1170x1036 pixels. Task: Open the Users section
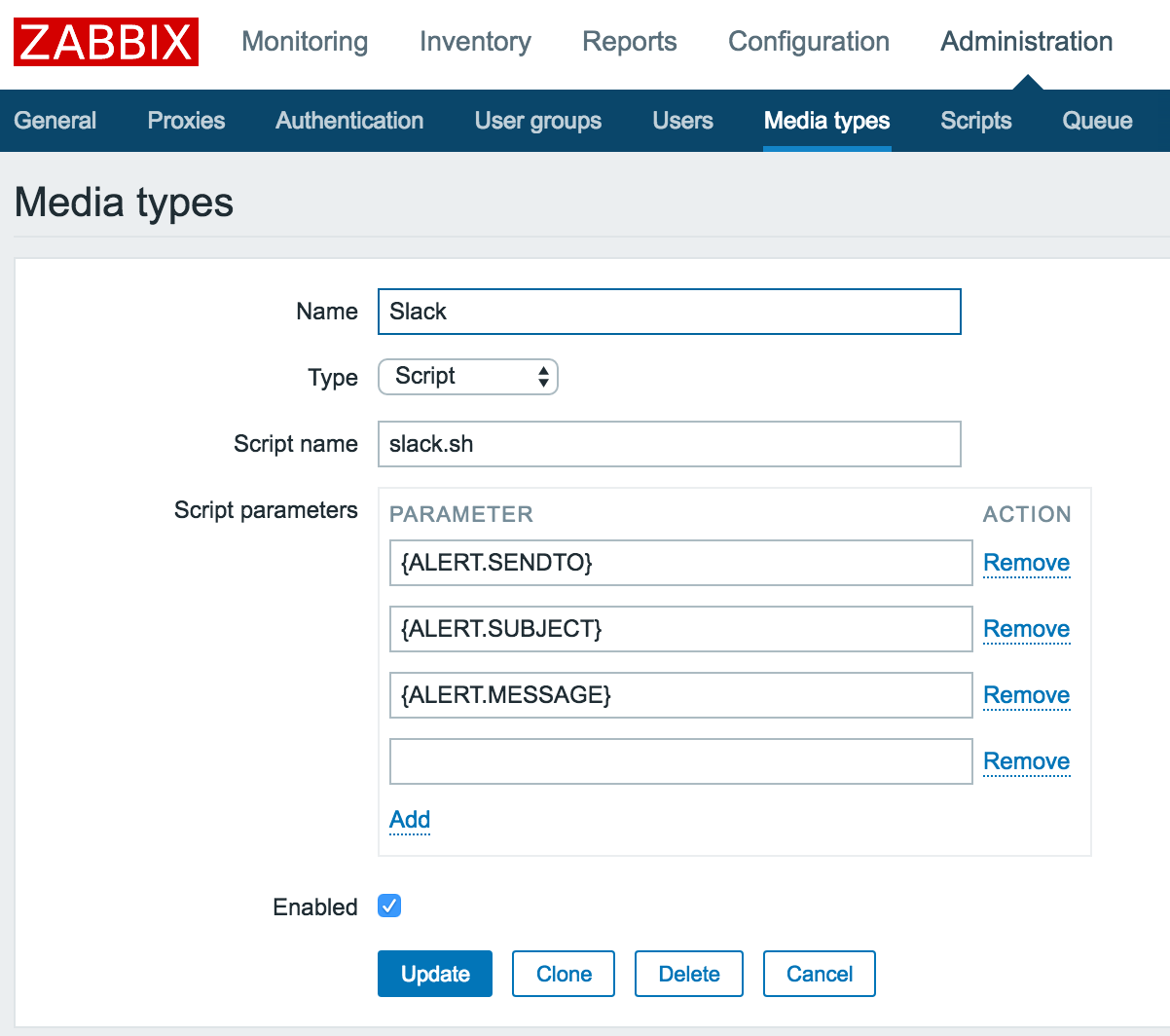click(683, 121)
